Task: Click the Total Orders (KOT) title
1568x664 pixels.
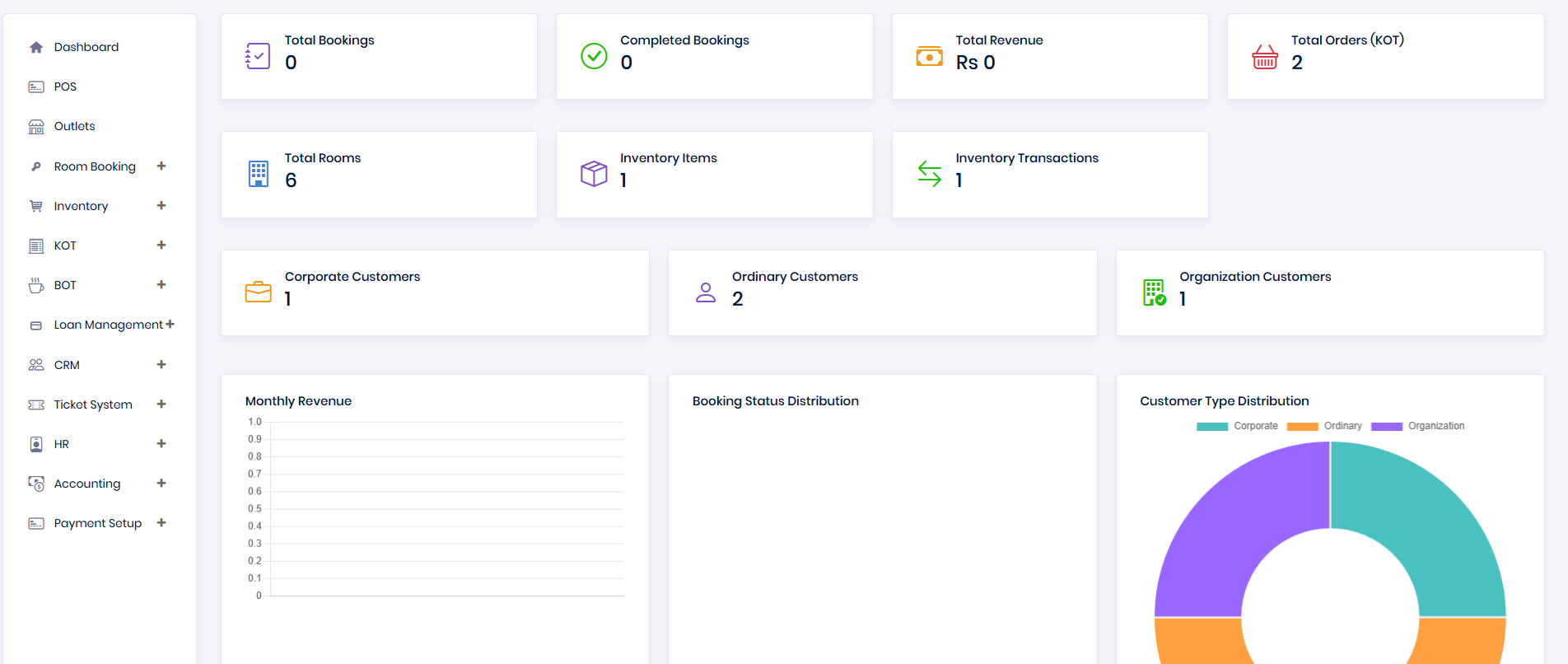Action: (1347, 40)
